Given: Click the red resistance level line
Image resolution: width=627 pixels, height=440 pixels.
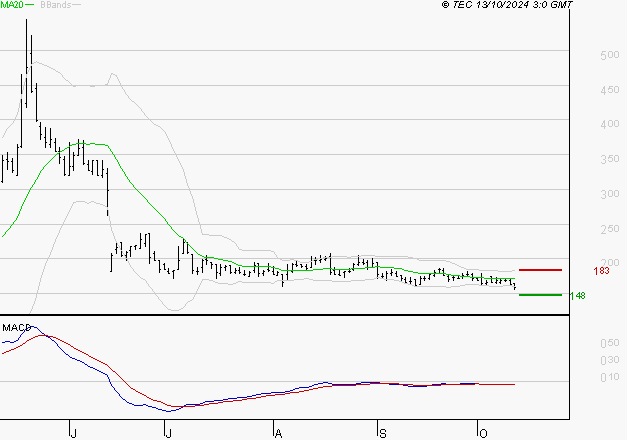Looking at the screenshot, I should click(540, 270).
